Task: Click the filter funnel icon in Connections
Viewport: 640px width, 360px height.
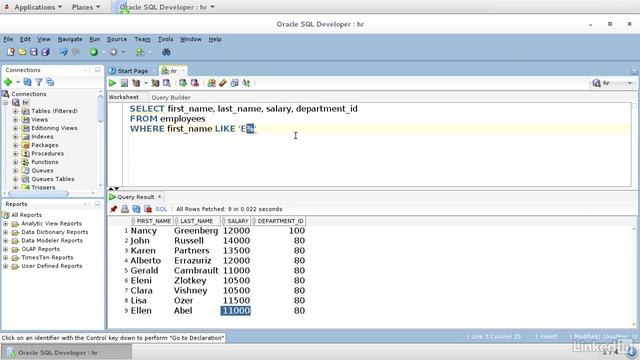Action: pyautogui.click(x=39, y=82)
